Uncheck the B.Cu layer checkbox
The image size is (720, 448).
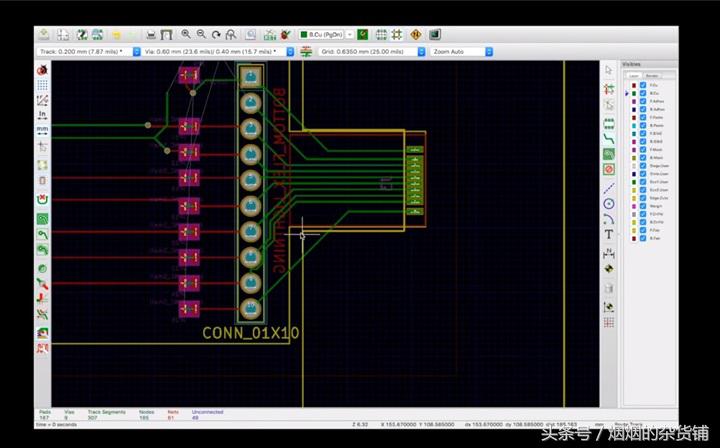(642, 94)
